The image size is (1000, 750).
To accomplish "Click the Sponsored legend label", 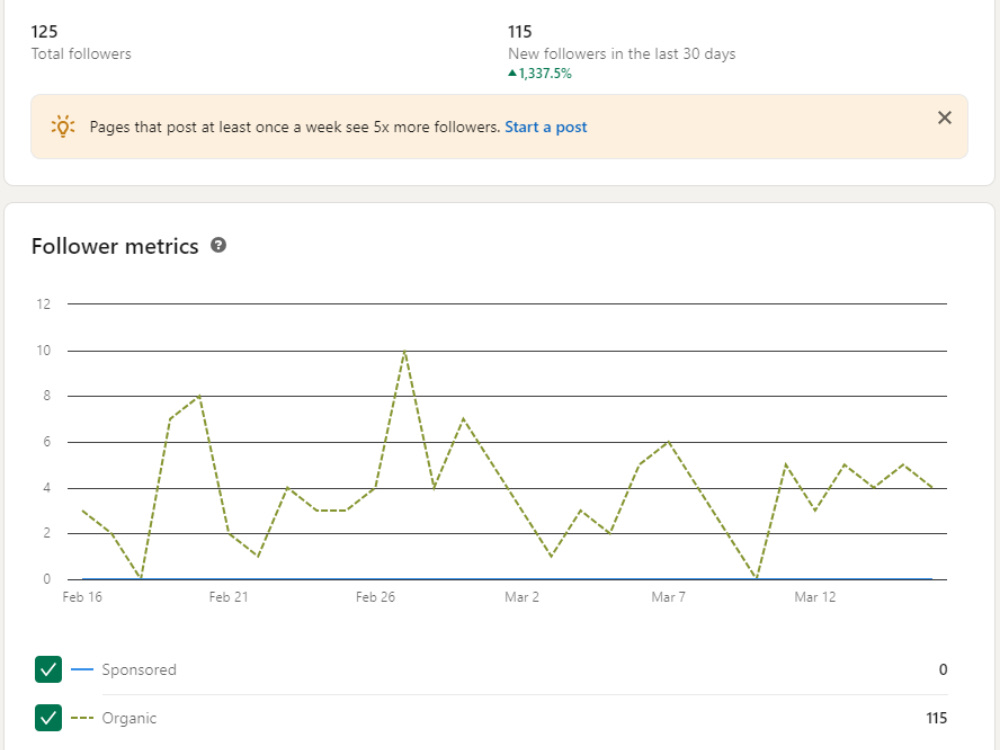I will tap(139, 670).
